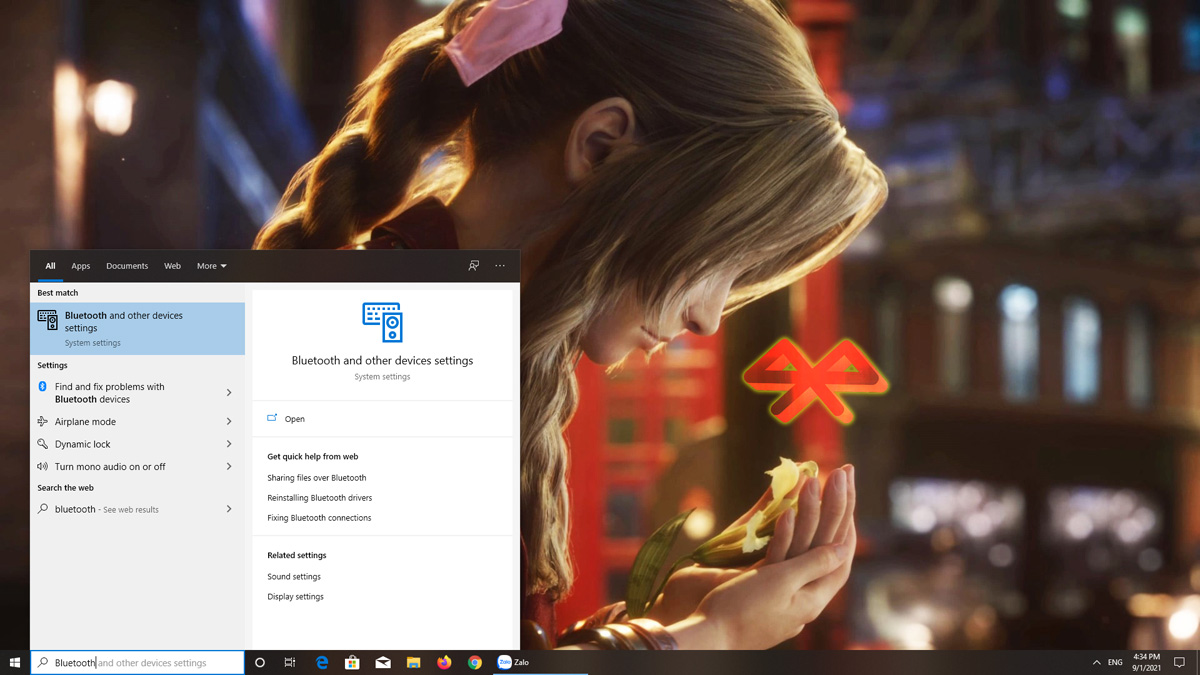Image resolution: width=1200 pixels, height=675 pixels.
Task: Open Sound settings related link
Action: coord(294,577)
